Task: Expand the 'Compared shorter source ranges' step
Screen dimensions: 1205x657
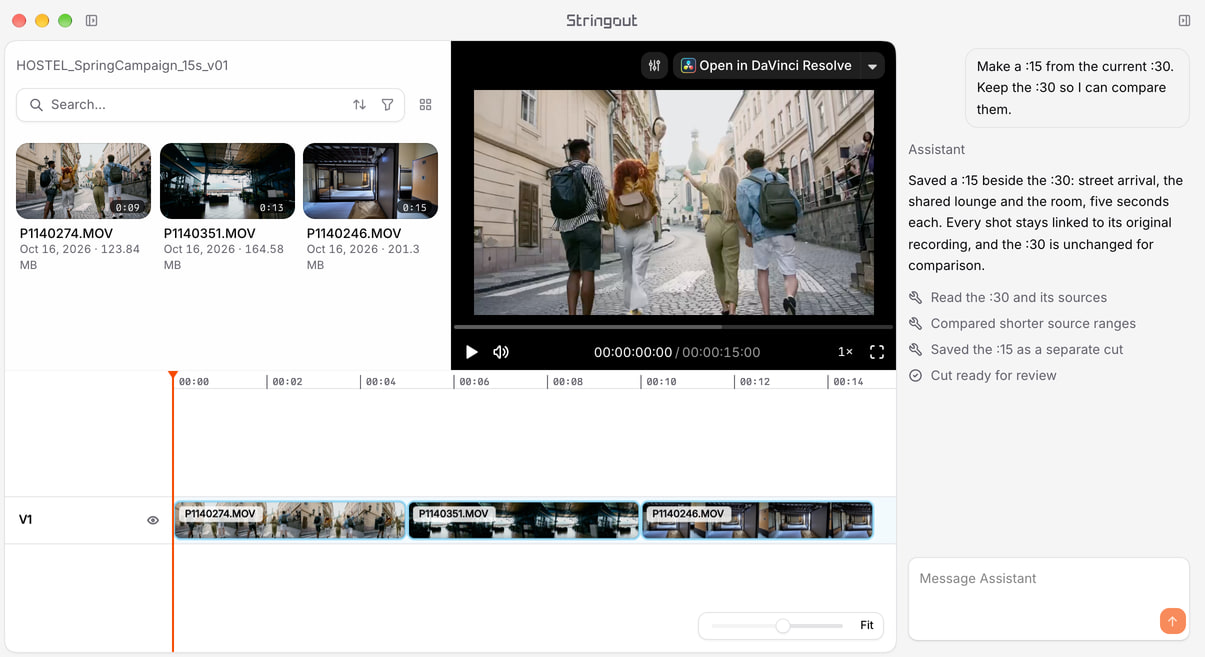Action: (1022, 324)
